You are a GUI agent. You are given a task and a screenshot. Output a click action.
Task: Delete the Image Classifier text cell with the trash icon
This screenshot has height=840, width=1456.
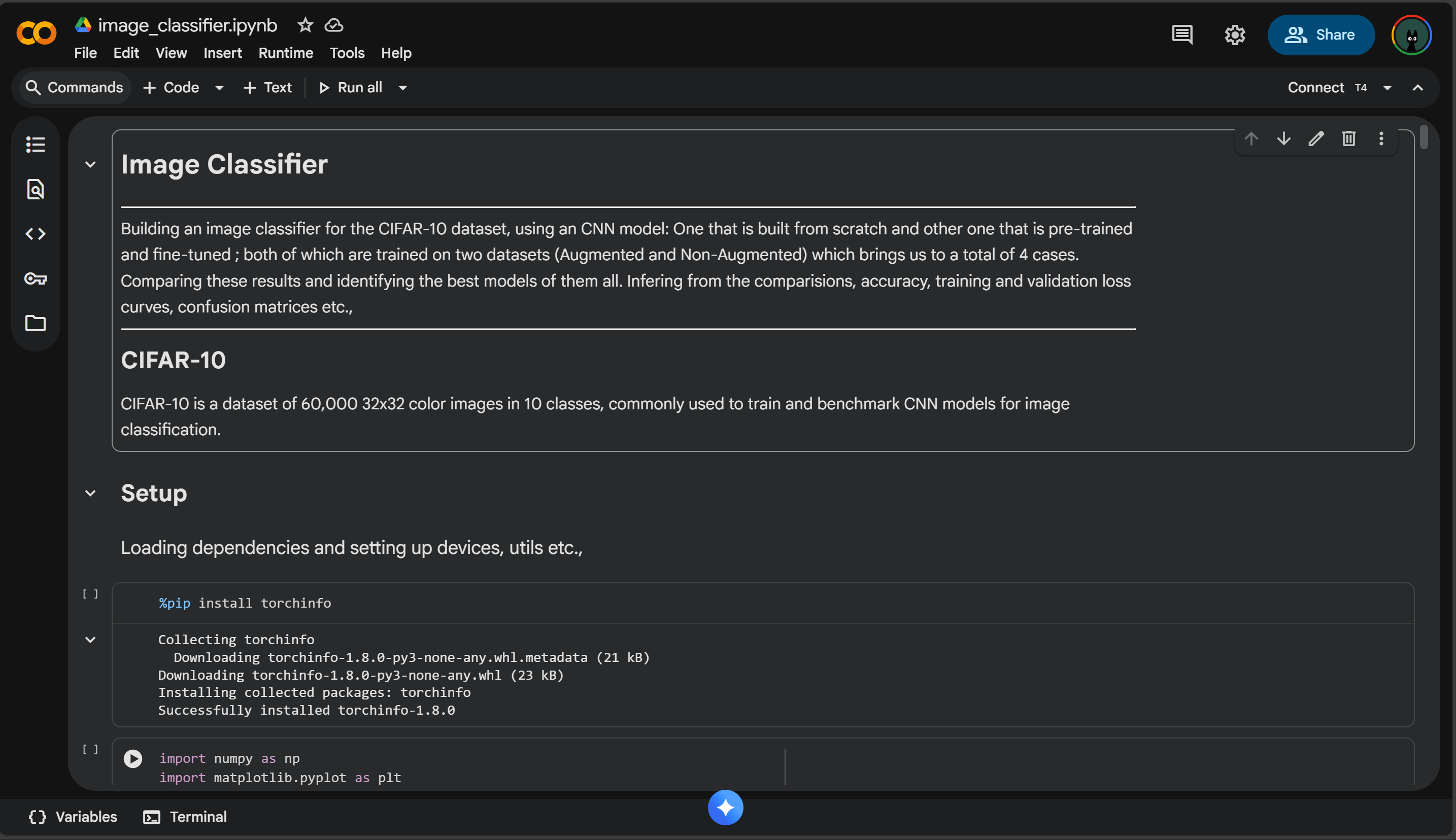[1348, 139]
